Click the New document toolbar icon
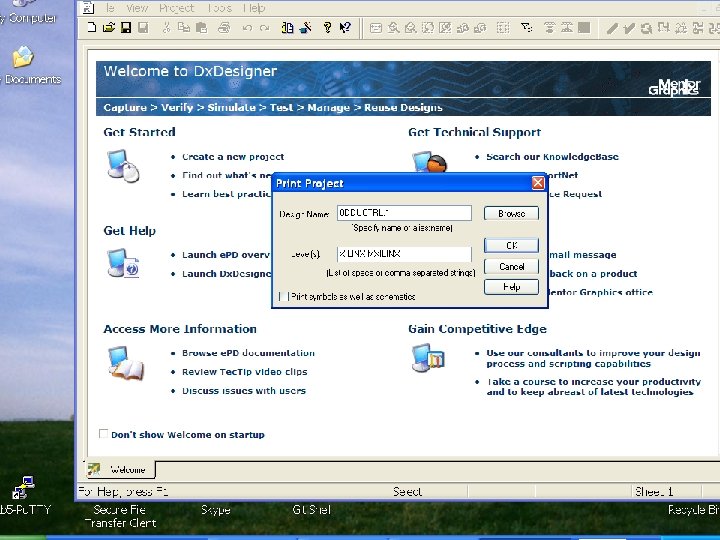Viewport: 720px width, 540px height. tap(92, 28)
